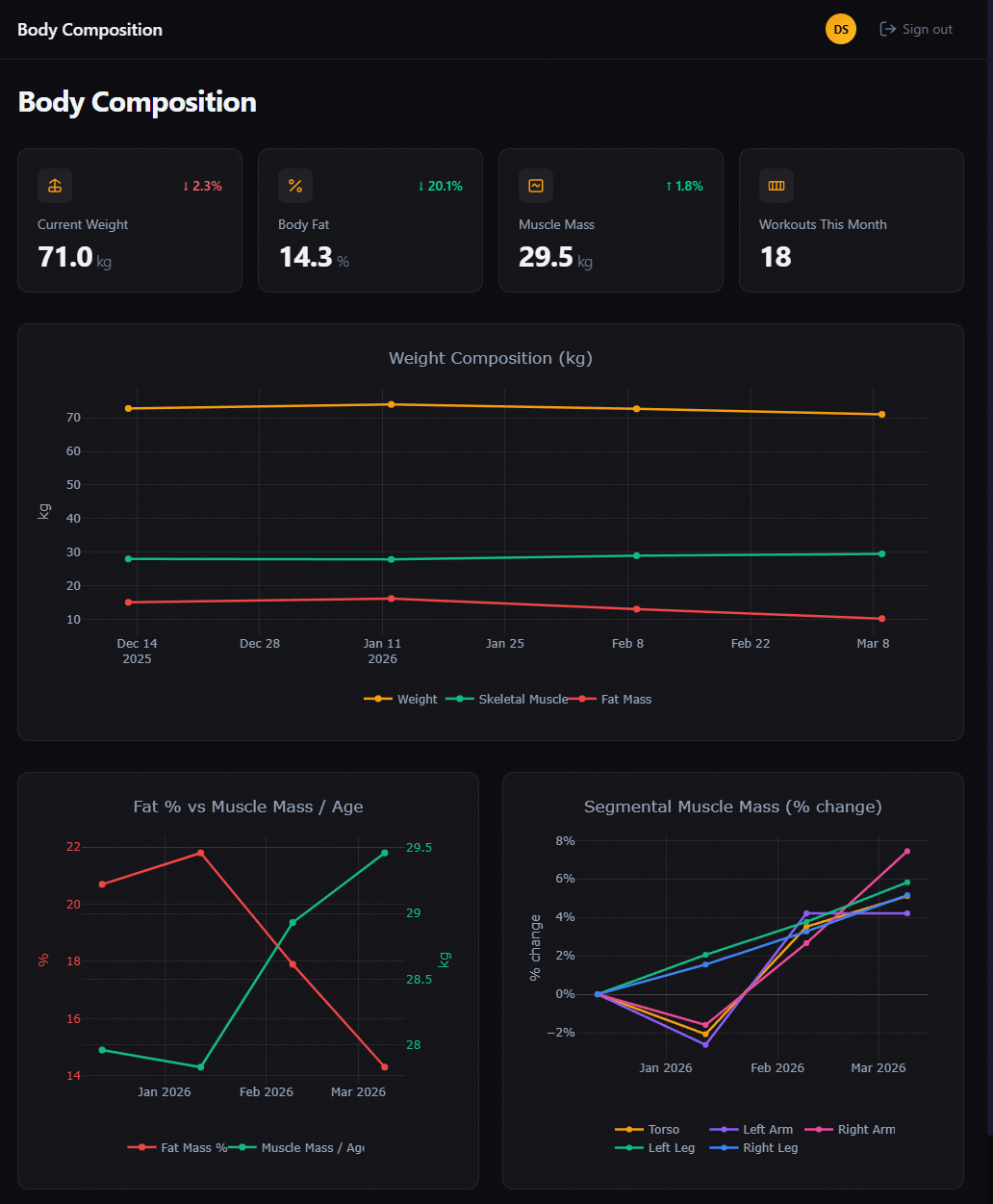This screenshot has height=1204, width=993.
Task: Click the chart icon on Muscle Mass card
Action: (x=536, y=186)
